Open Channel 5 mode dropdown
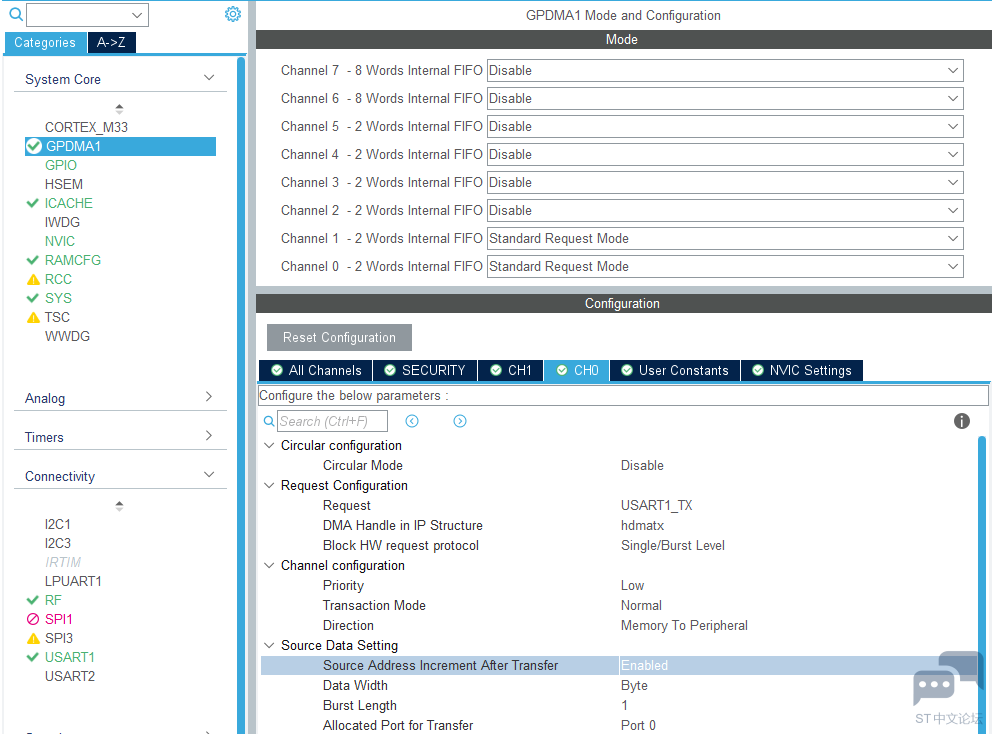992x734 pixels. click(x=725, y=126)
